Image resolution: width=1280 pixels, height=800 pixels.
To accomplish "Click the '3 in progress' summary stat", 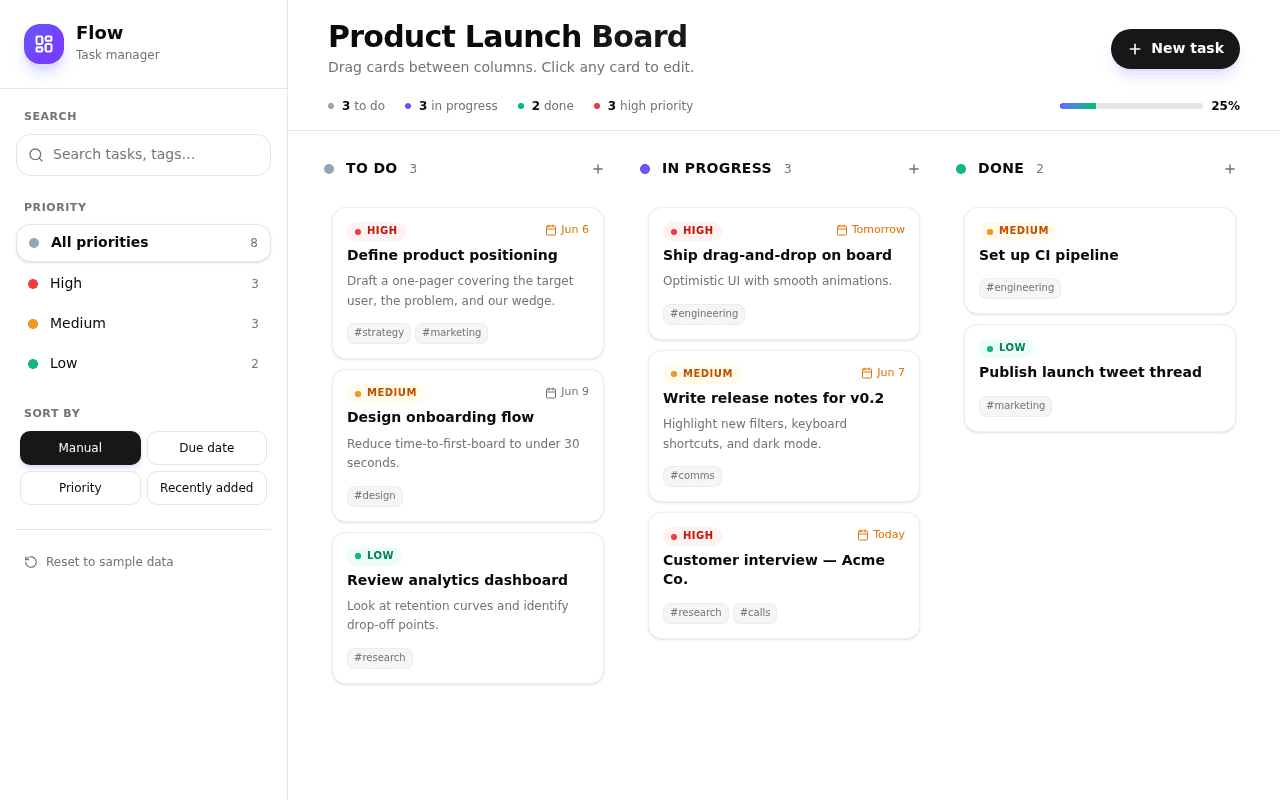I will [x=451, y=106].
